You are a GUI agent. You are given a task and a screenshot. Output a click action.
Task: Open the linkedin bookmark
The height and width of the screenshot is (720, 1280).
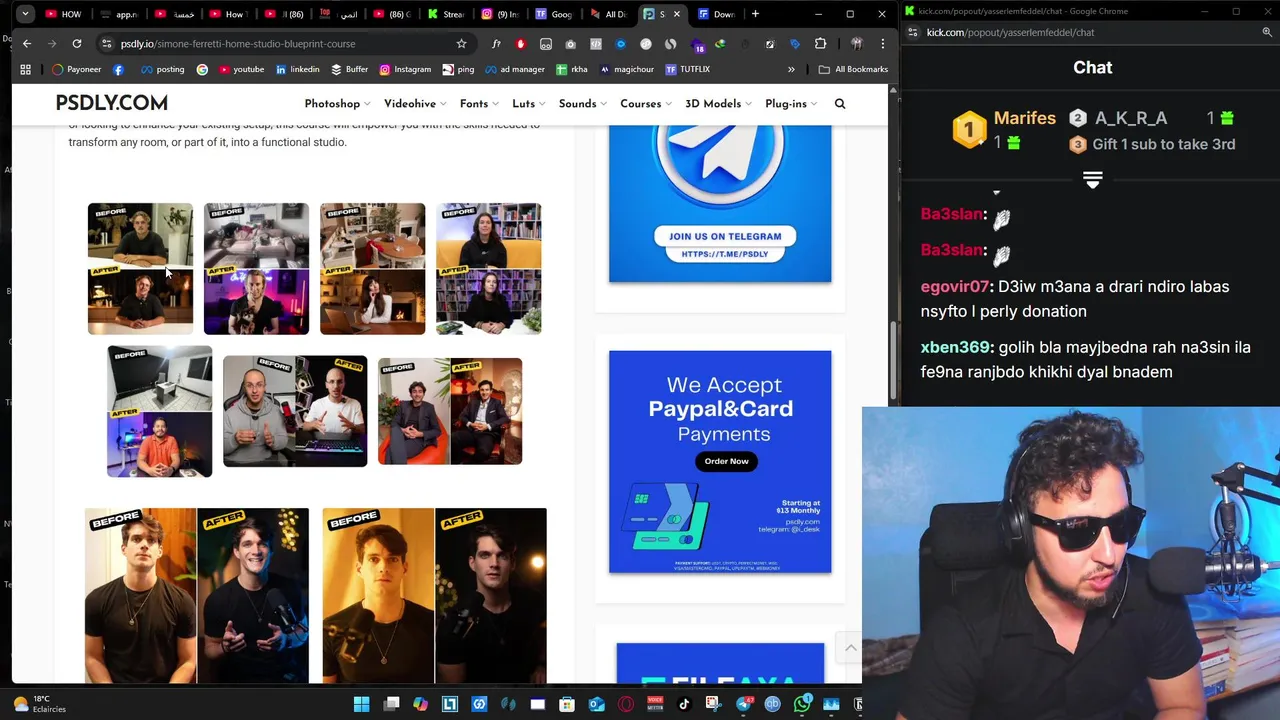click(297, 69)
